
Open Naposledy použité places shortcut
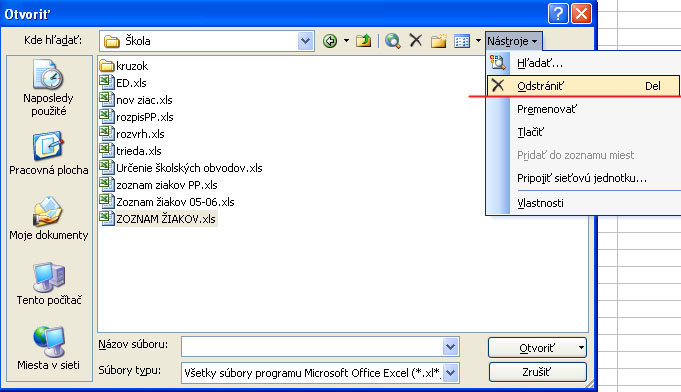(49, 88)
